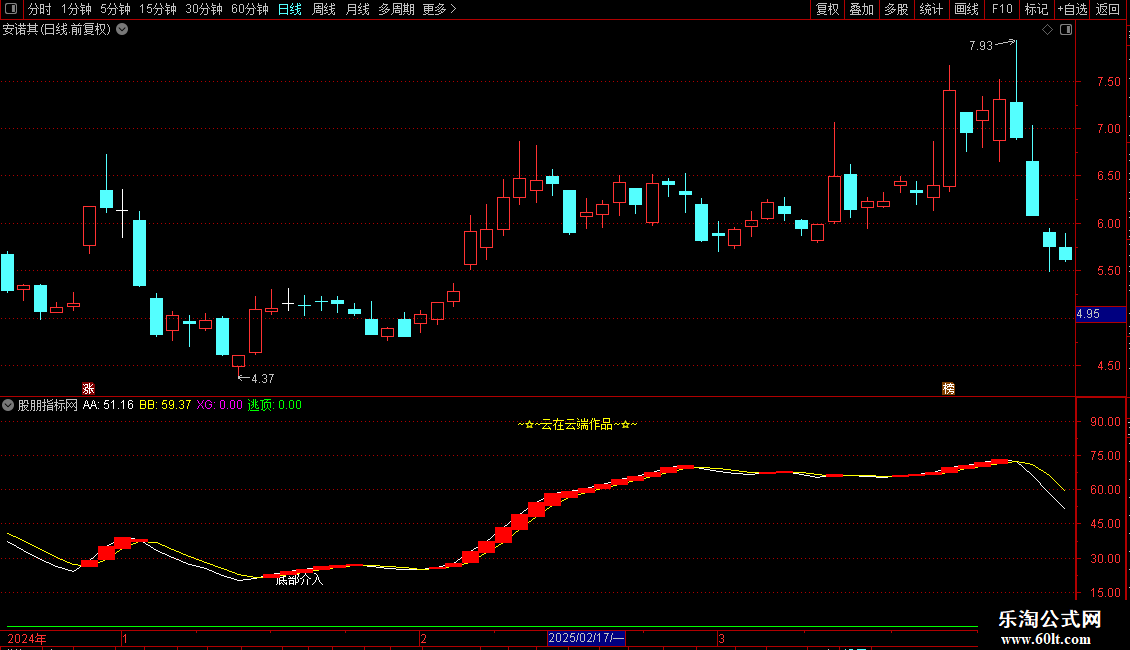The height and width of the screenshot is (650, 1130).
Task: Select the 1分钟 period tab
Action: pyautogui.click(x=76, y=9)
